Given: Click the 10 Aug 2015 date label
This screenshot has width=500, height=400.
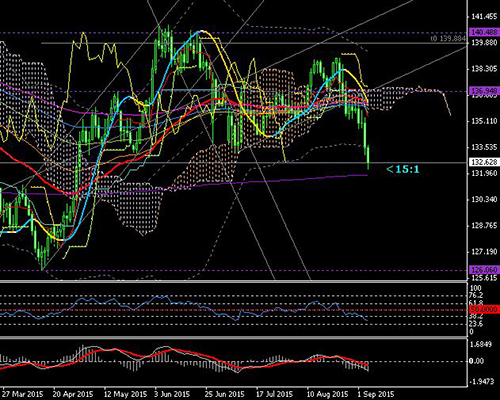Looking at the screenshot, I should pos(327,394).
